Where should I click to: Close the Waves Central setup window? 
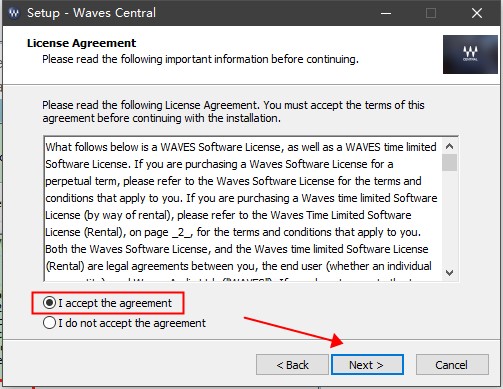tap(477, 13)
